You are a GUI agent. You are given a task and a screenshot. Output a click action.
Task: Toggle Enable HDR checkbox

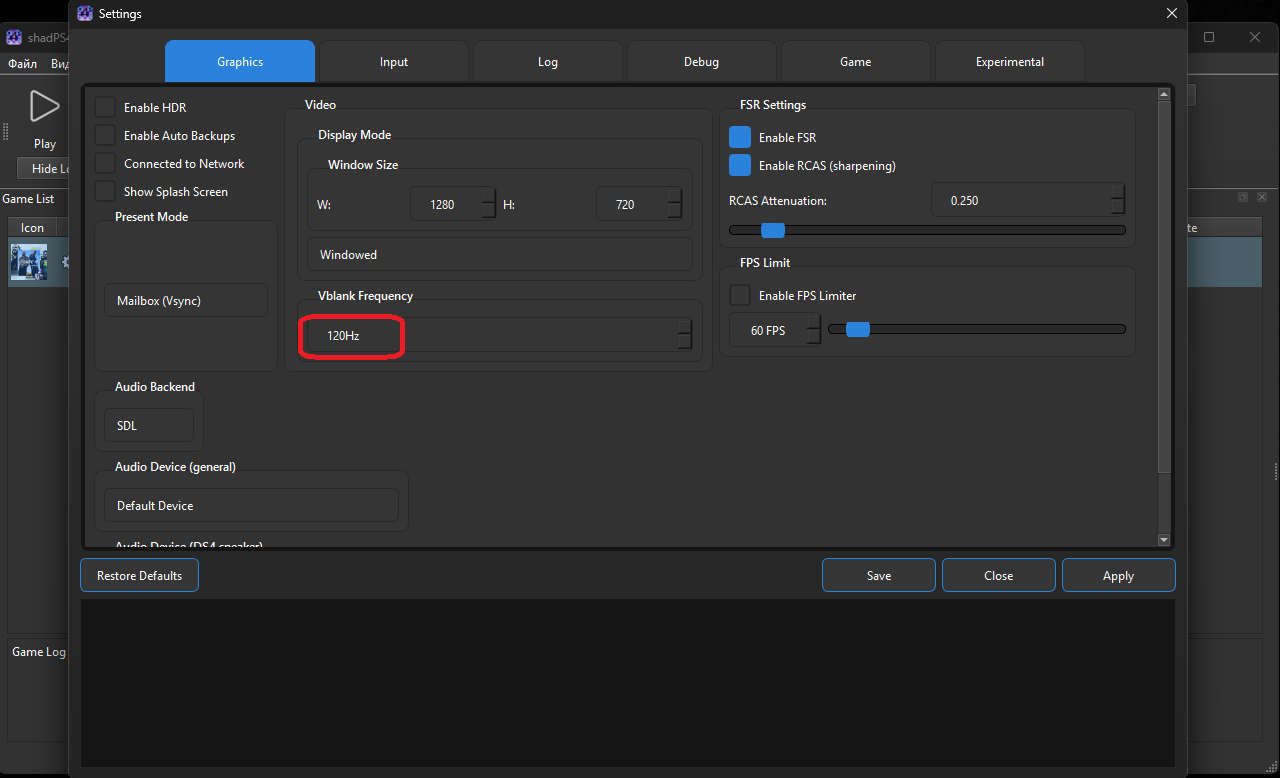click(x=105, y=107)
